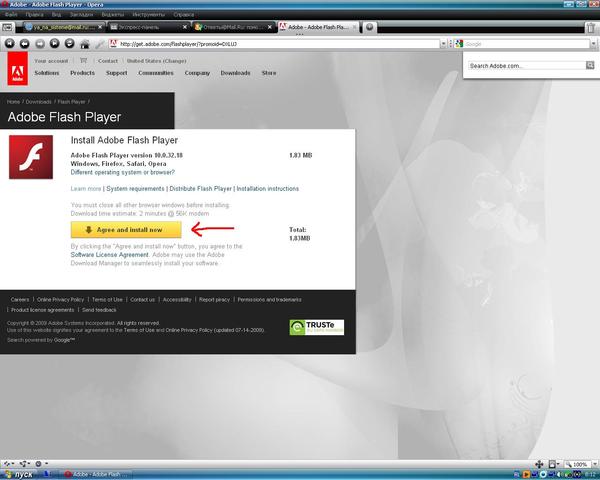Go back using the Back arrow button

pyautogui.click(x=24, y=44)
